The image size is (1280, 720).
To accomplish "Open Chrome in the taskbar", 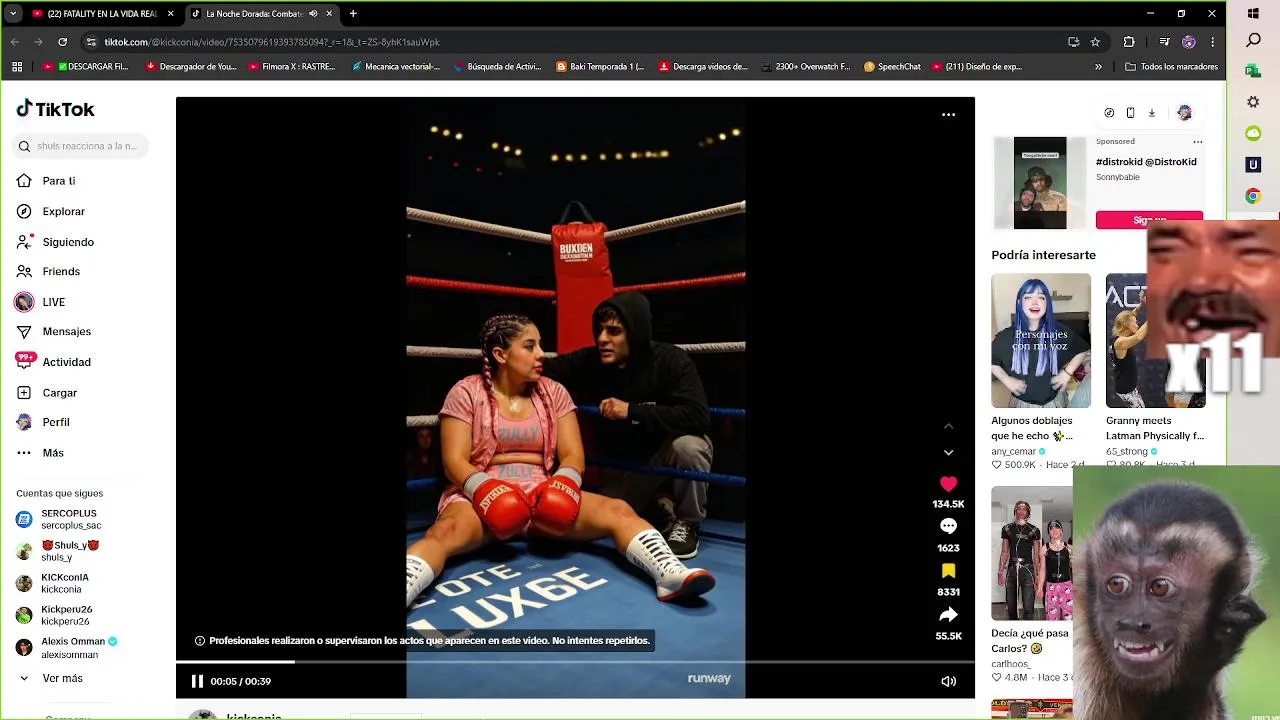I will point(1253,196).
